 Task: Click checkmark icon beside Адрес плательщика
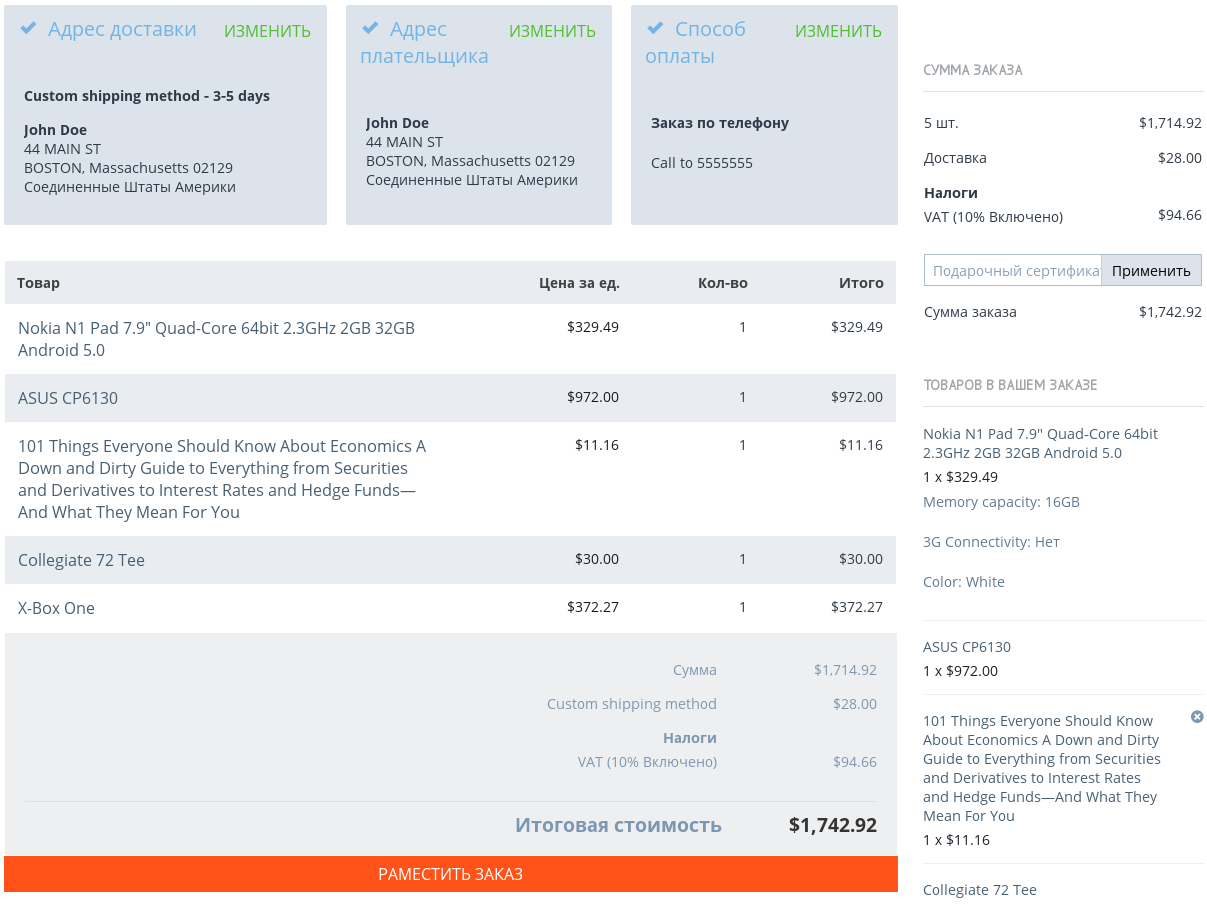click(371, 28)
